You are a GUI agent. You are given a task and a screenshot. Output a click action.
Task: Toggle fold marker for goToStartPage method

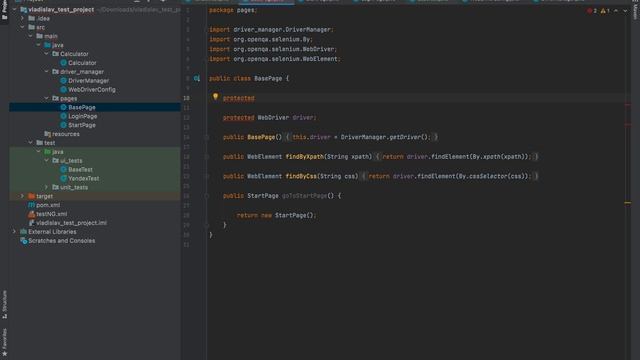pyautogui.click(x=207, y=196)
